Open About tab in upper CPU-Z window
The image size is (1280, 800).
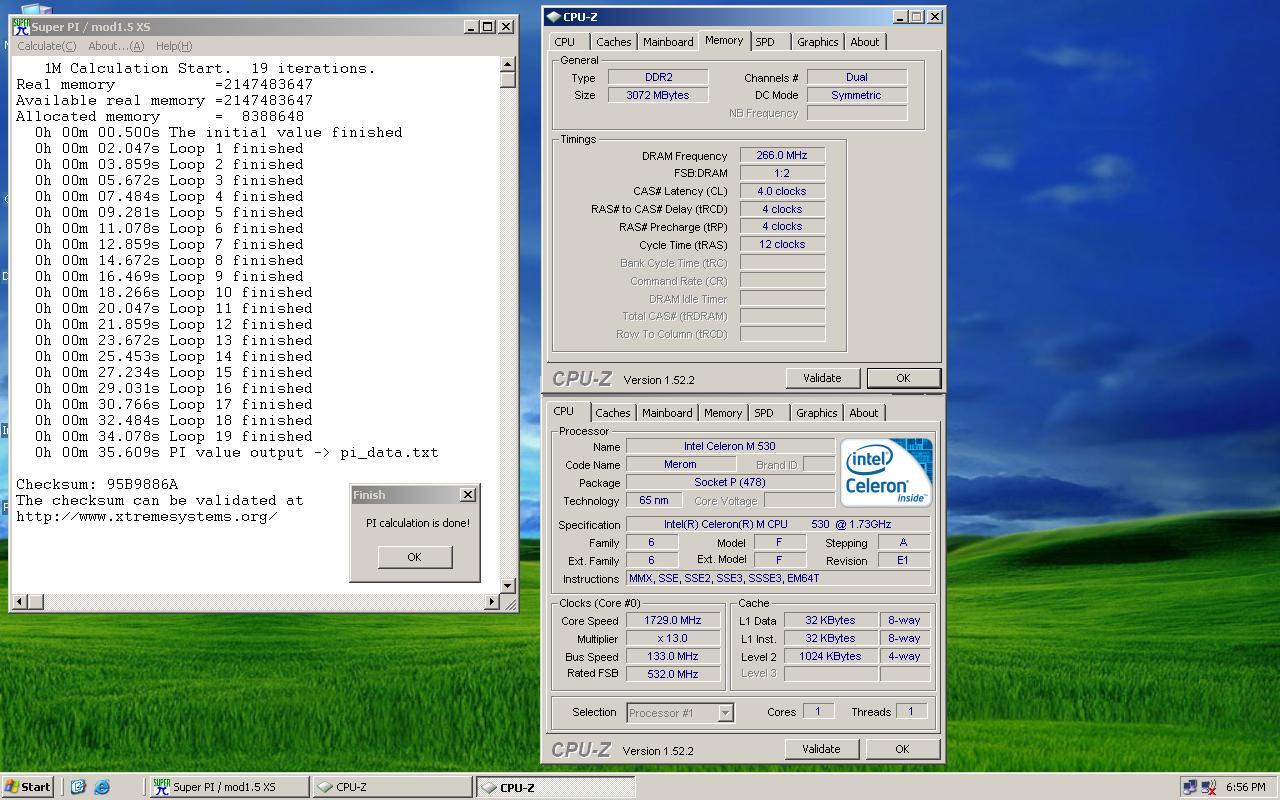click(x=865, y=42)
